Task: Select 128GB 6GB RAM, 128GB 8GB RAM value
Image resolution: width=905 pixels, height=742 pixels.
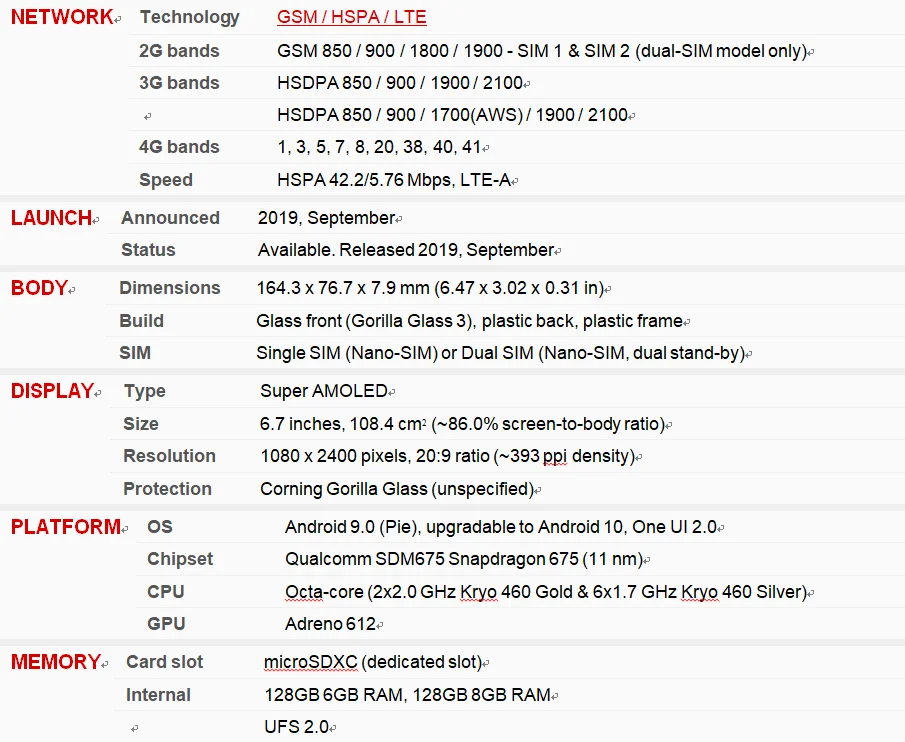Action: pos(407,695)
